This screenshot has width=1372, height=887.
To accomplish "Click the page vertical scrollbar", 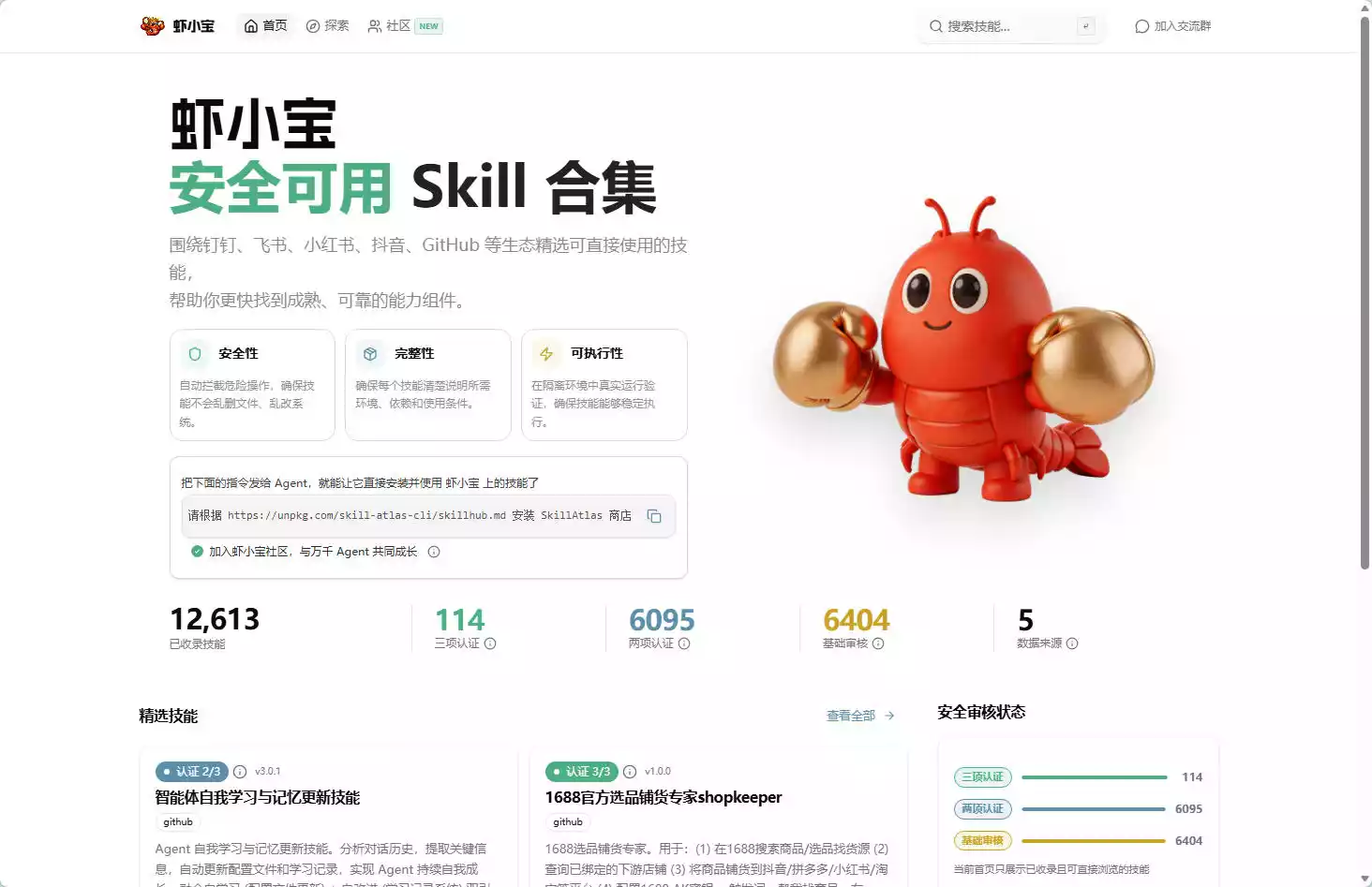I will [1365, 292].
